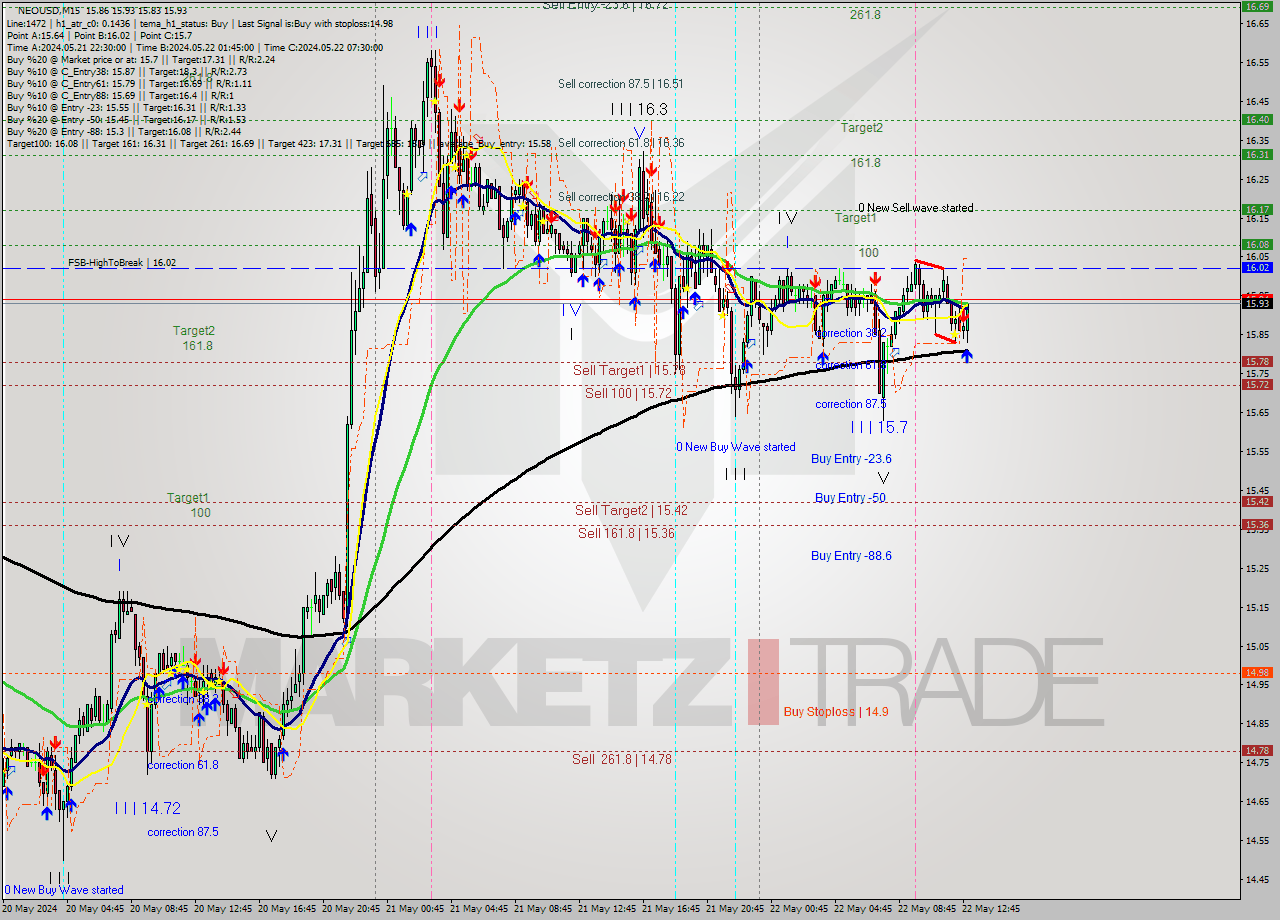Click the red 15.72 price tag on axis
Image resolution: width=1280 pixels, height=920 pixels.
click(1256, 384)
